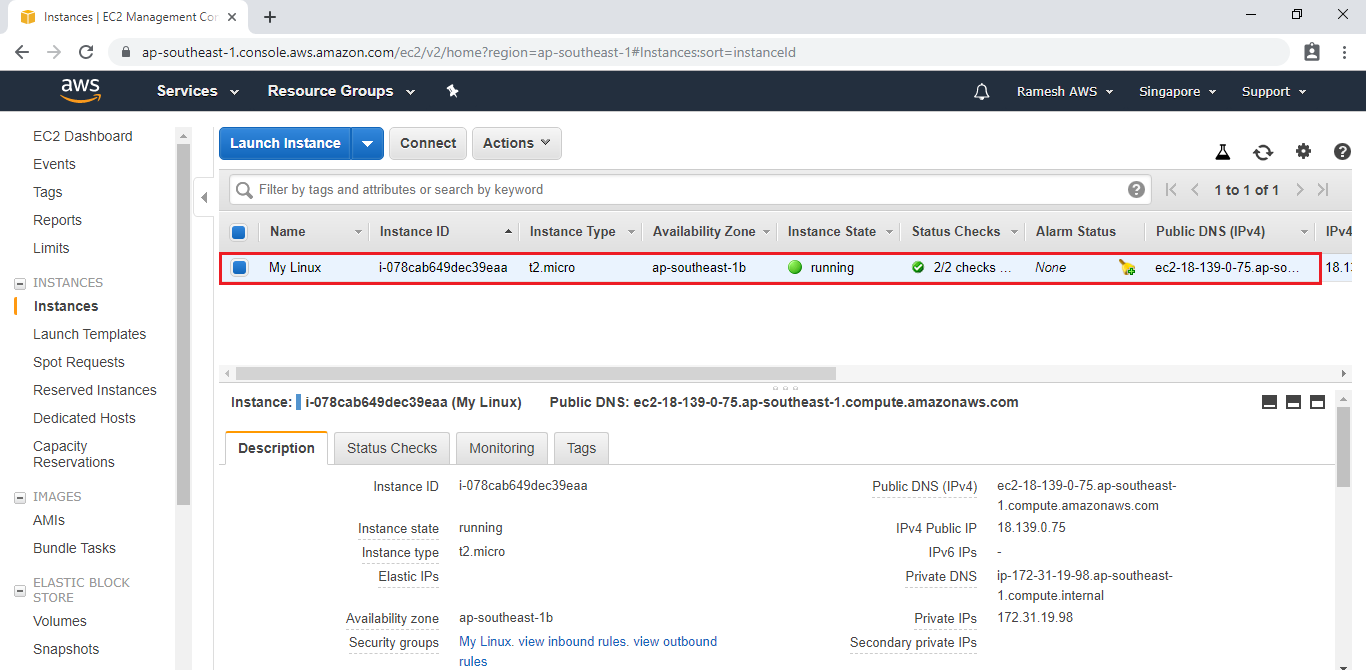Click the filter by tags search field

point(690,189)
